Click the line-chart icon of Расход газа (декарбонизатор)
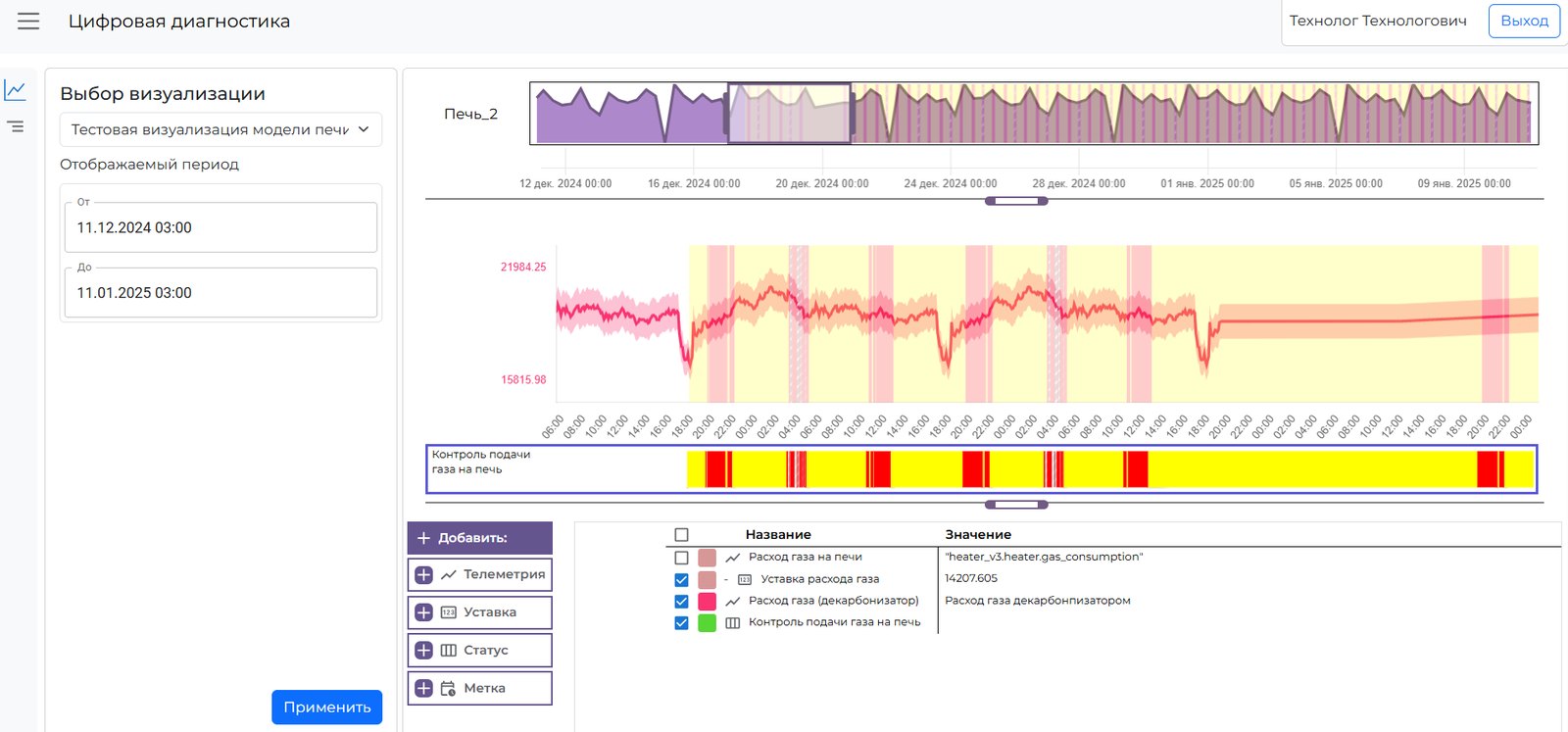The width and height of the screenshot is (1568, 732). coord(732,601)
